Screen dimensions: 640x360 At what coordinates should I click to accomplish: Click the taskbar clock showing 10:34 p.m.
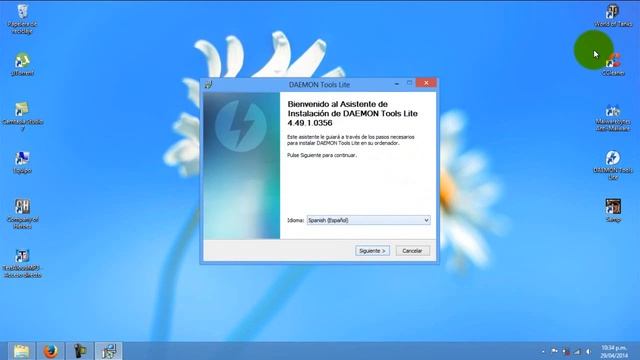pyautogui.click(x=614, y=351)
